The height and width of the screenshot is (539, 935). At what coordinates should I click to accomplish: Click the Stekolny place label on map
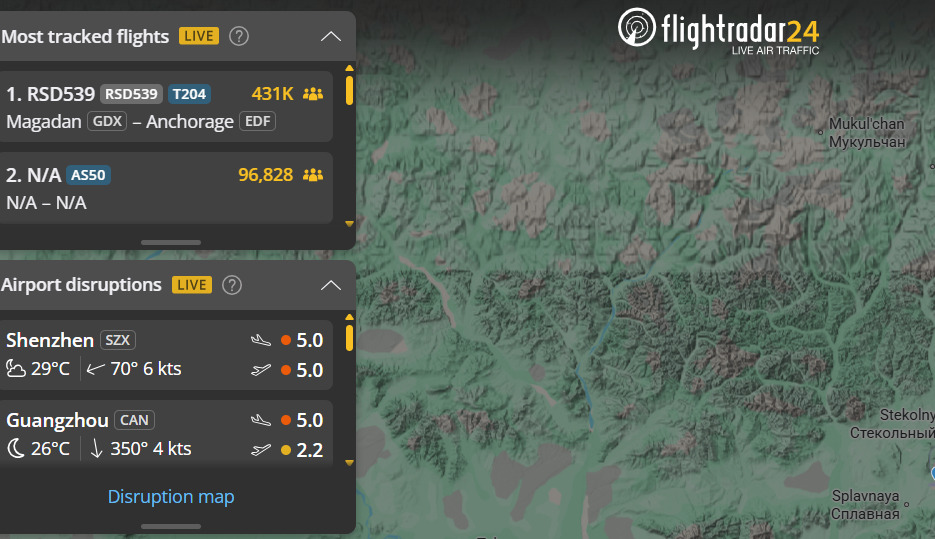point(894,423)
